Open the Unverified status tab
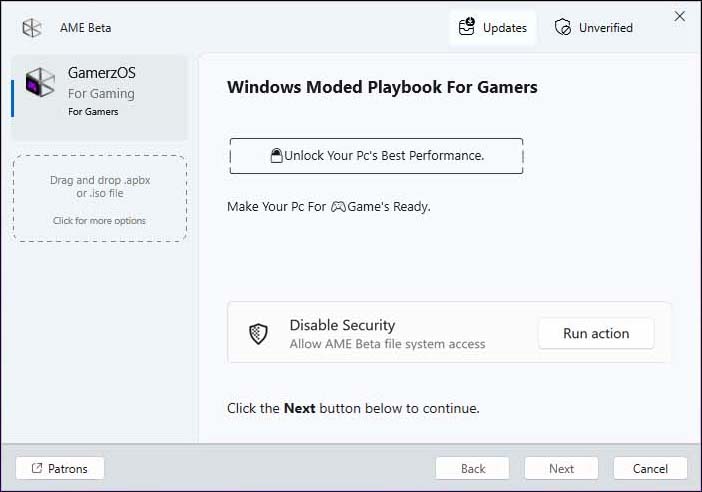 (x=594, y=28)
